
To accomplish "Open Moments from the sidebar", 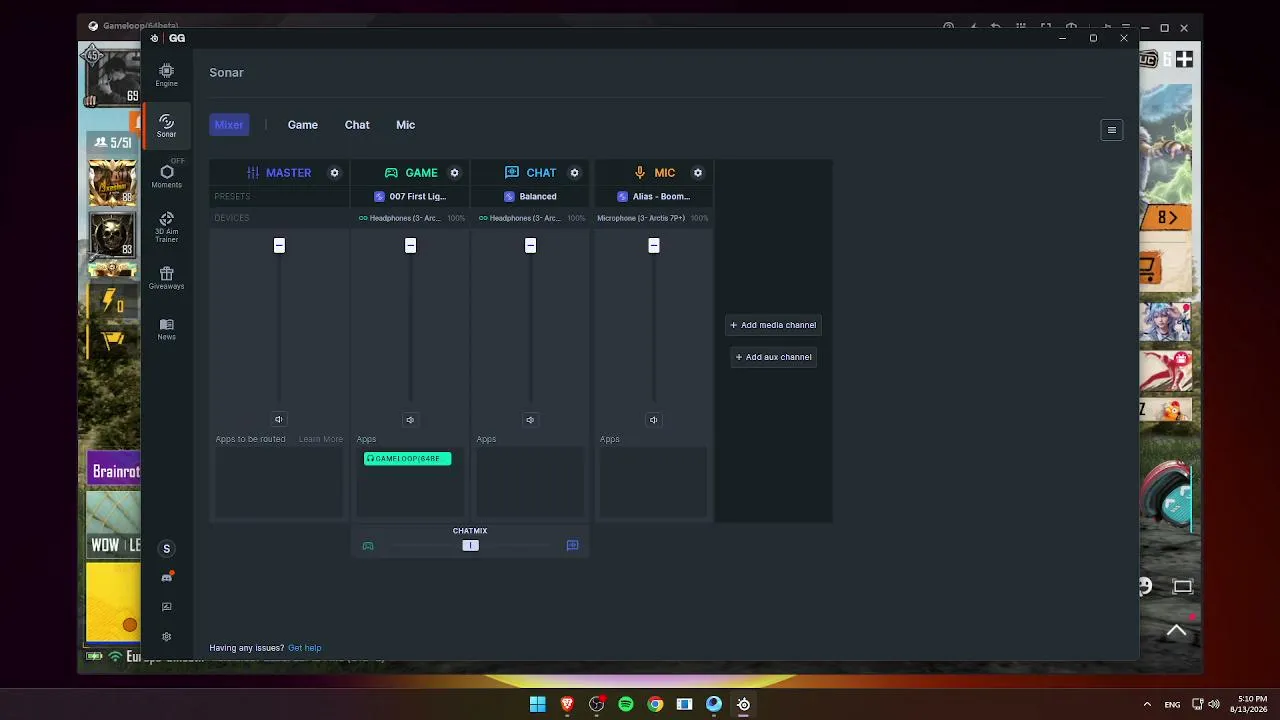I will [166, 177].
